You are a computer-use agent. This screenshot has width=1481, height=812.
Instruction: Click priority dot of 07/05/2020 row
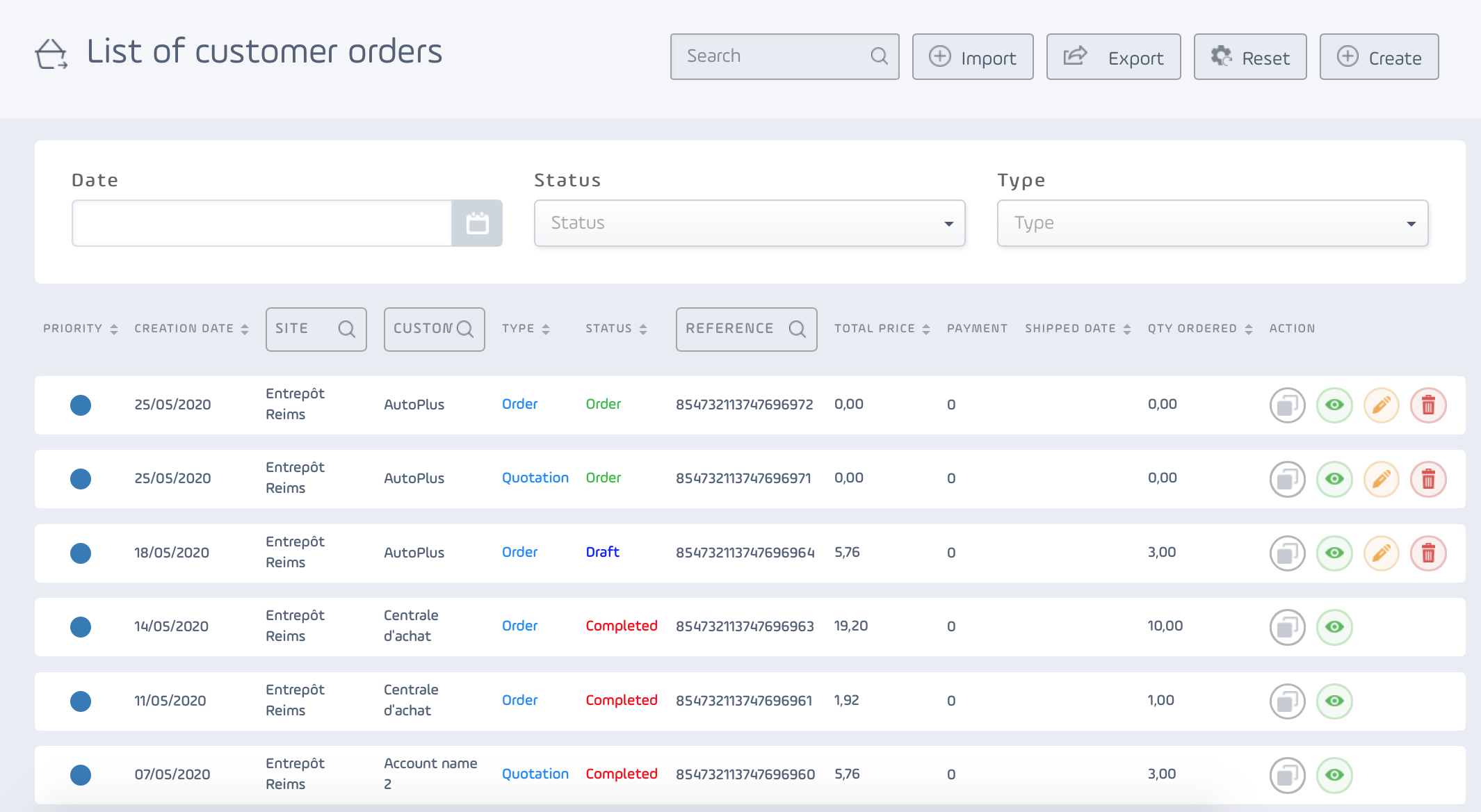coord(81,775)
